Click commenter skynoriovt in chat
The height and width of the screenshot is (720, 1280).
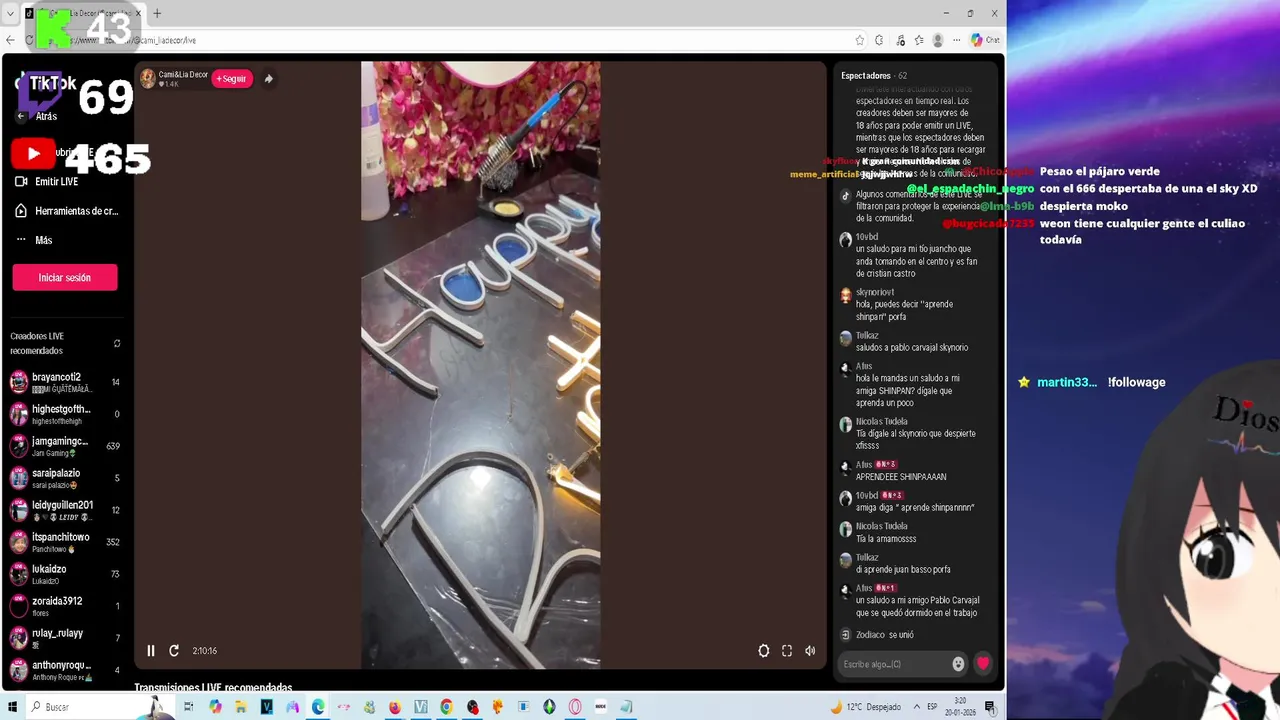(875, 293)
